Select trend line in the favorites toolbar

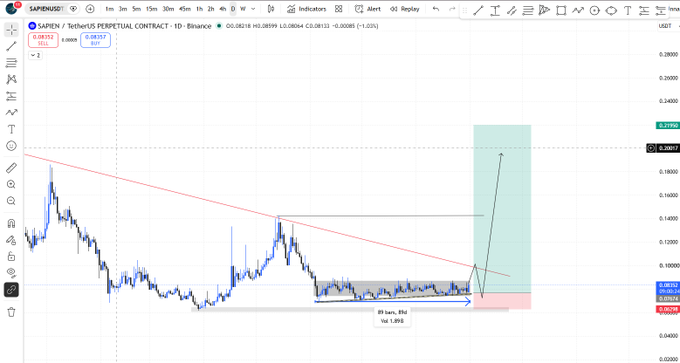pos(478,10)
